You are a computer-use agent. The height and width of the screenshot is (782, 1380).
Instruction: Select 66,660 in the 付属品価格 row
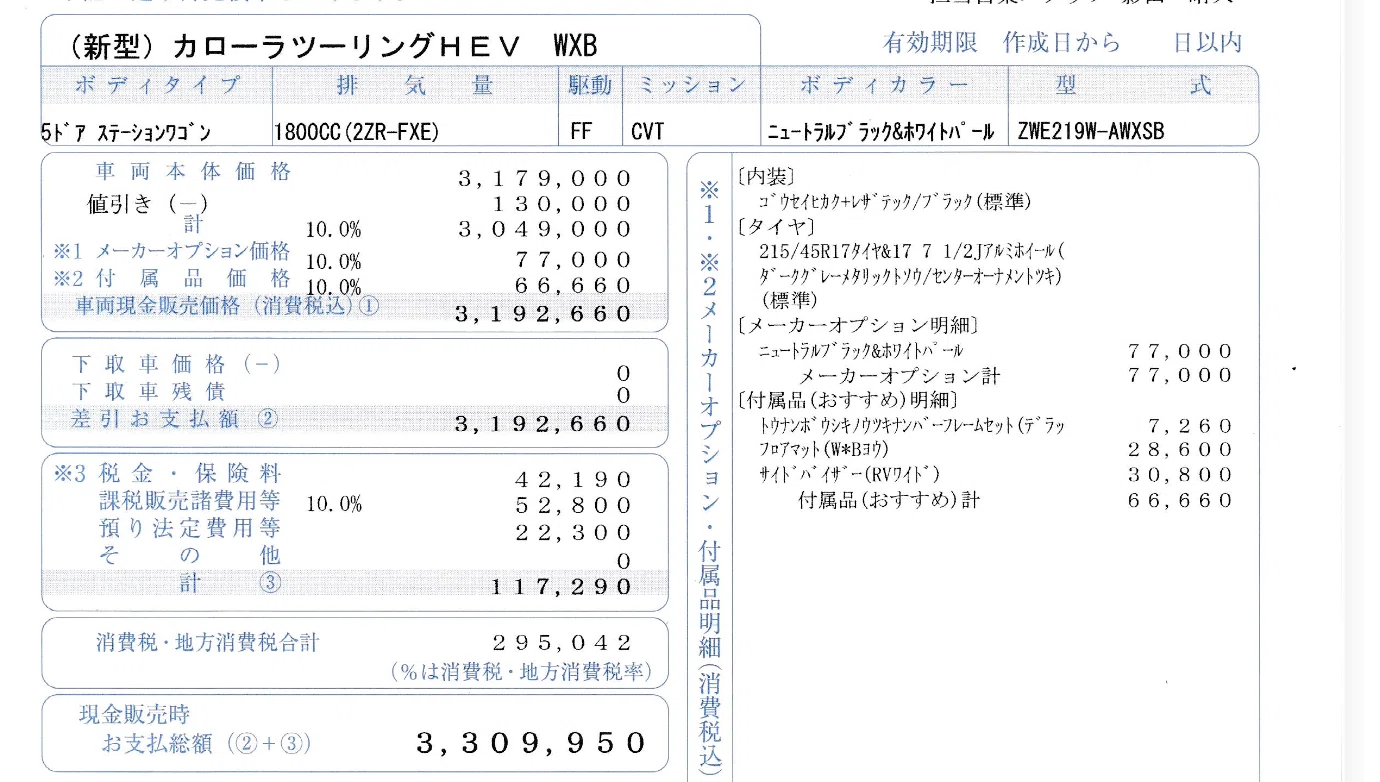coord(573,287)
